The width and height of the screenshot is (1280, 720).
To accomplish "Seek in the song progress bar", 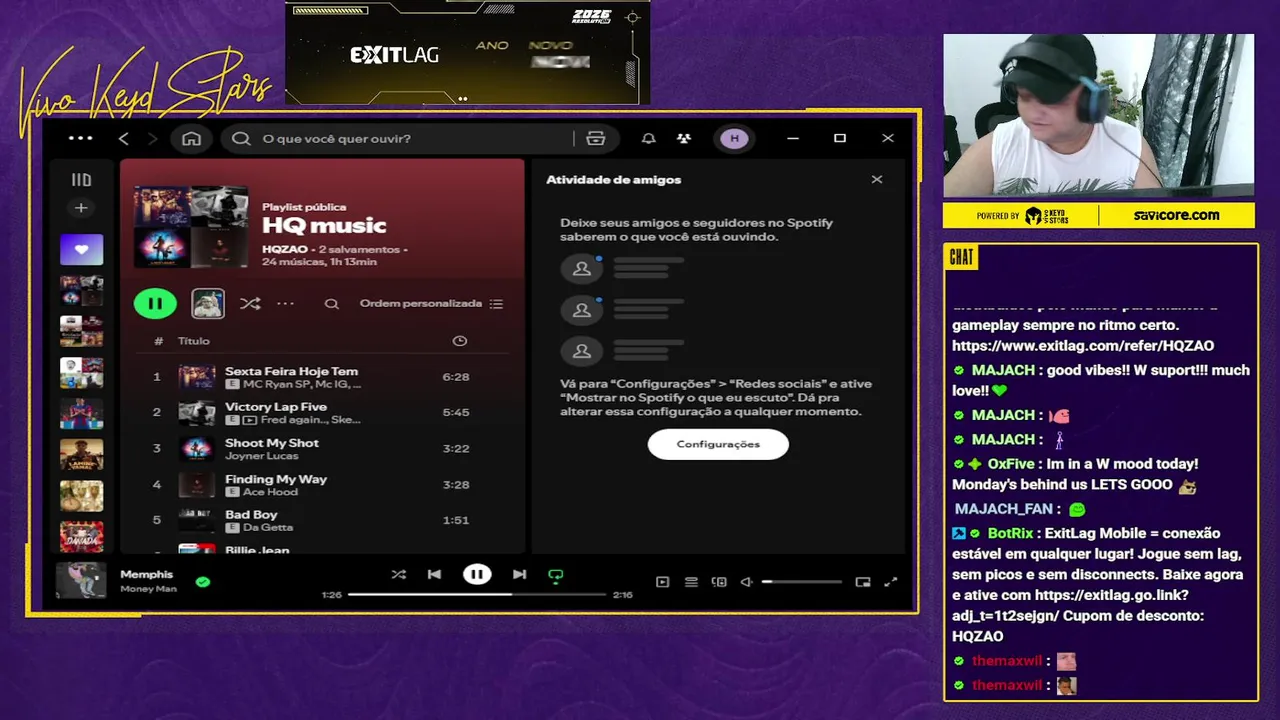I will [x=477, y=594].
